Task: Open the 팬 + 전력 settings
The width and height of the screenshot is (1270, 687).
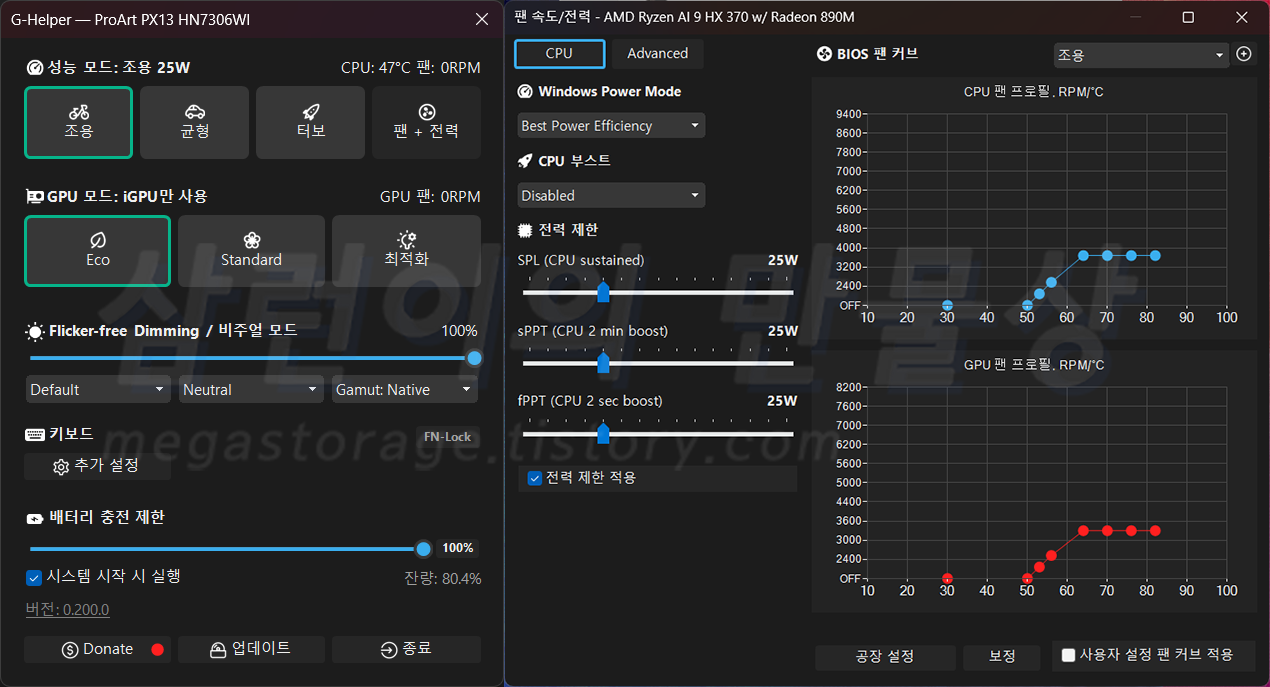Action: [x=426, y=122]
